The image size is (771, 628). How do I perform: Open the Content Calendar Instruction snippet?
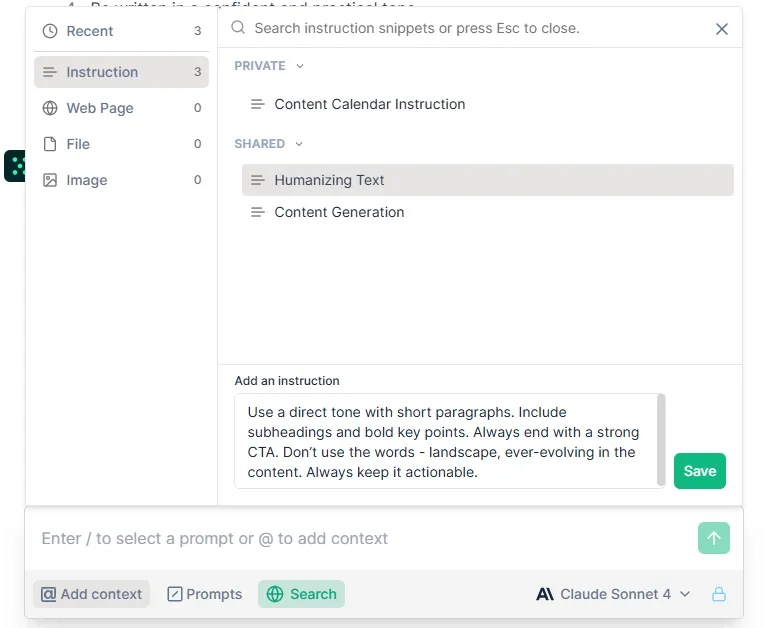(369, 104)
